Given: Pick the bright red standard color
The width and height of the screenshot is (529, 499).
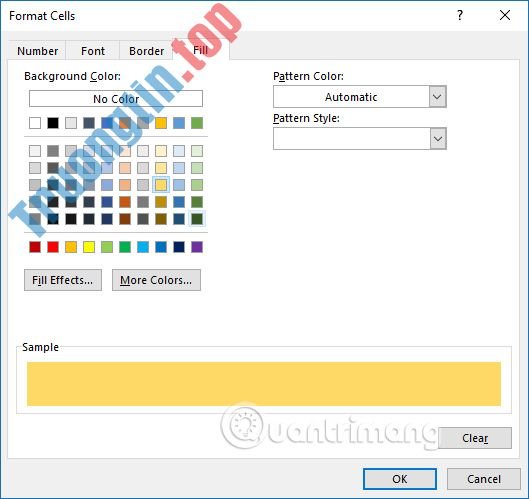Looking at the screenshot, I should (53, 247).
